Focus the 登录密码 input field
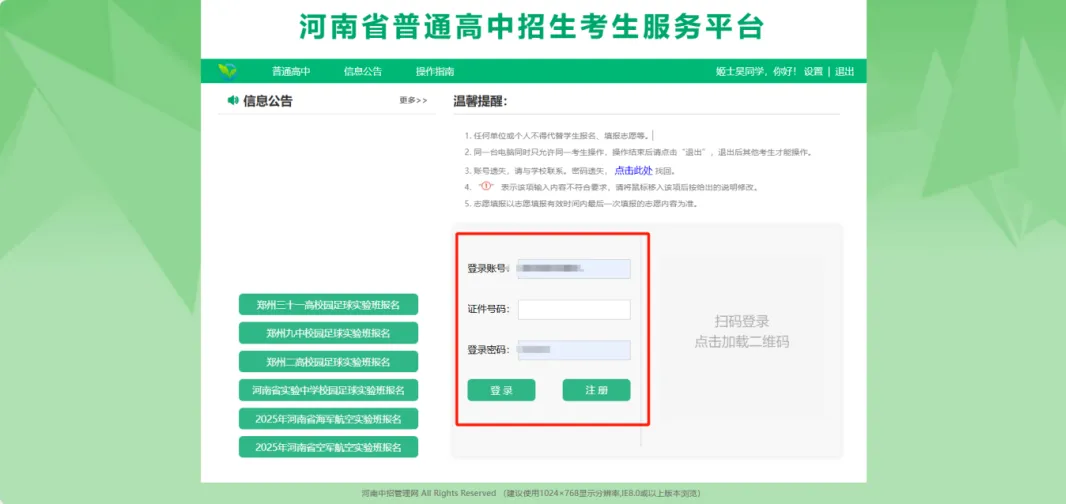 (574, 350)
